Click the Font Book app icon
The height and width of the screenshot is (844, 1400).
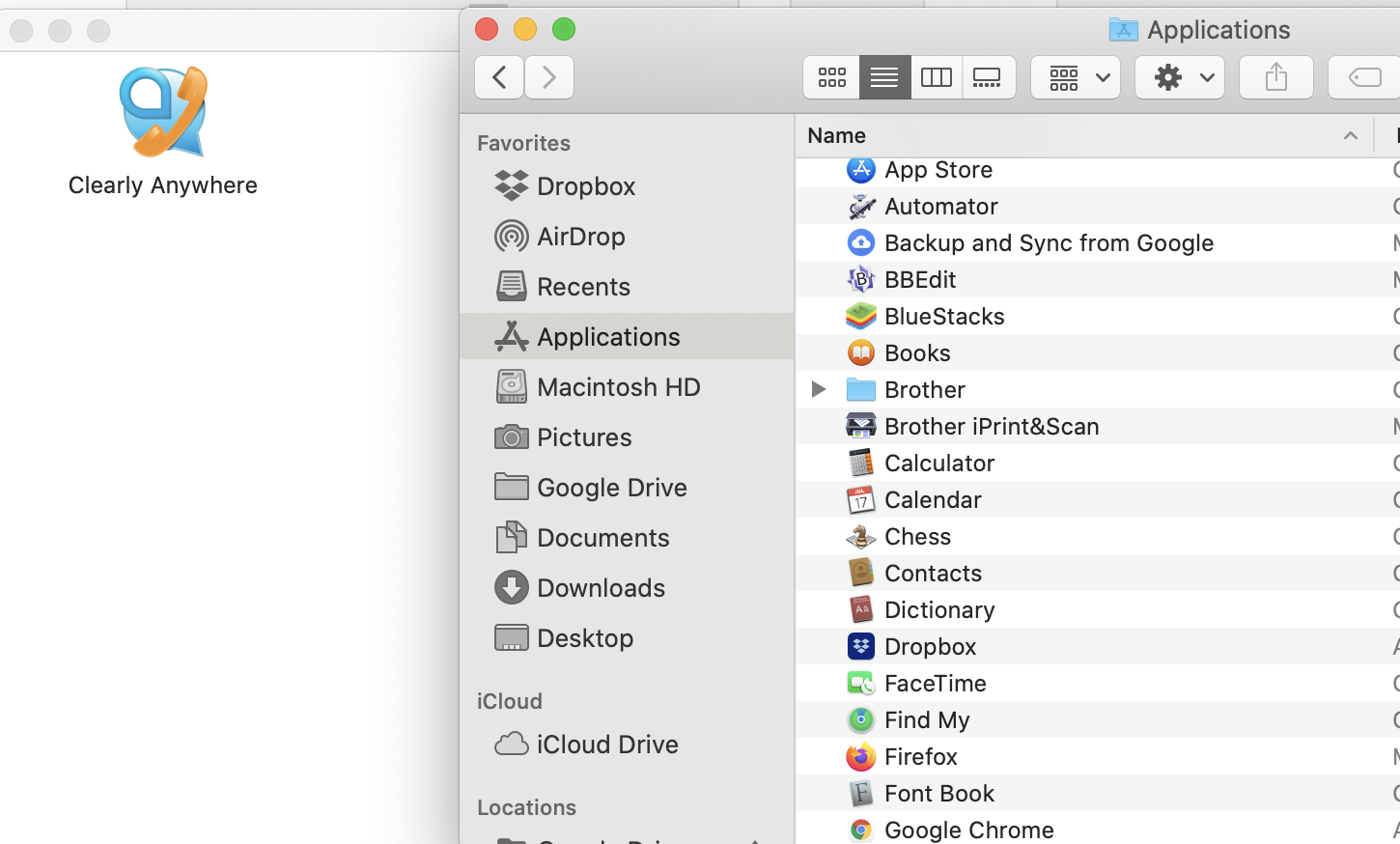[860, 793]
